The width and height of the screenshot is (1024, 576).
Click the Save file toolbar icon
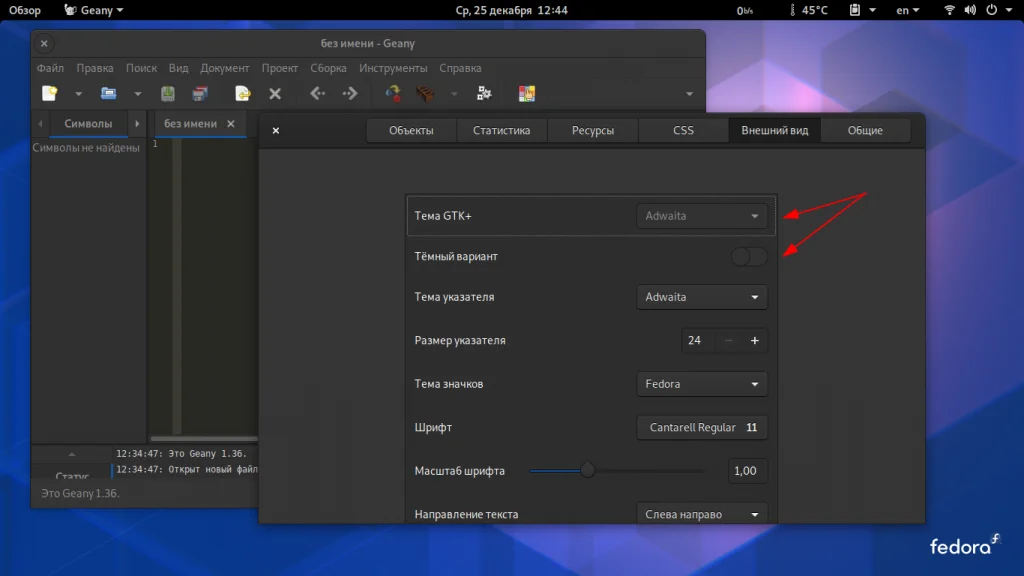[168, 94]
